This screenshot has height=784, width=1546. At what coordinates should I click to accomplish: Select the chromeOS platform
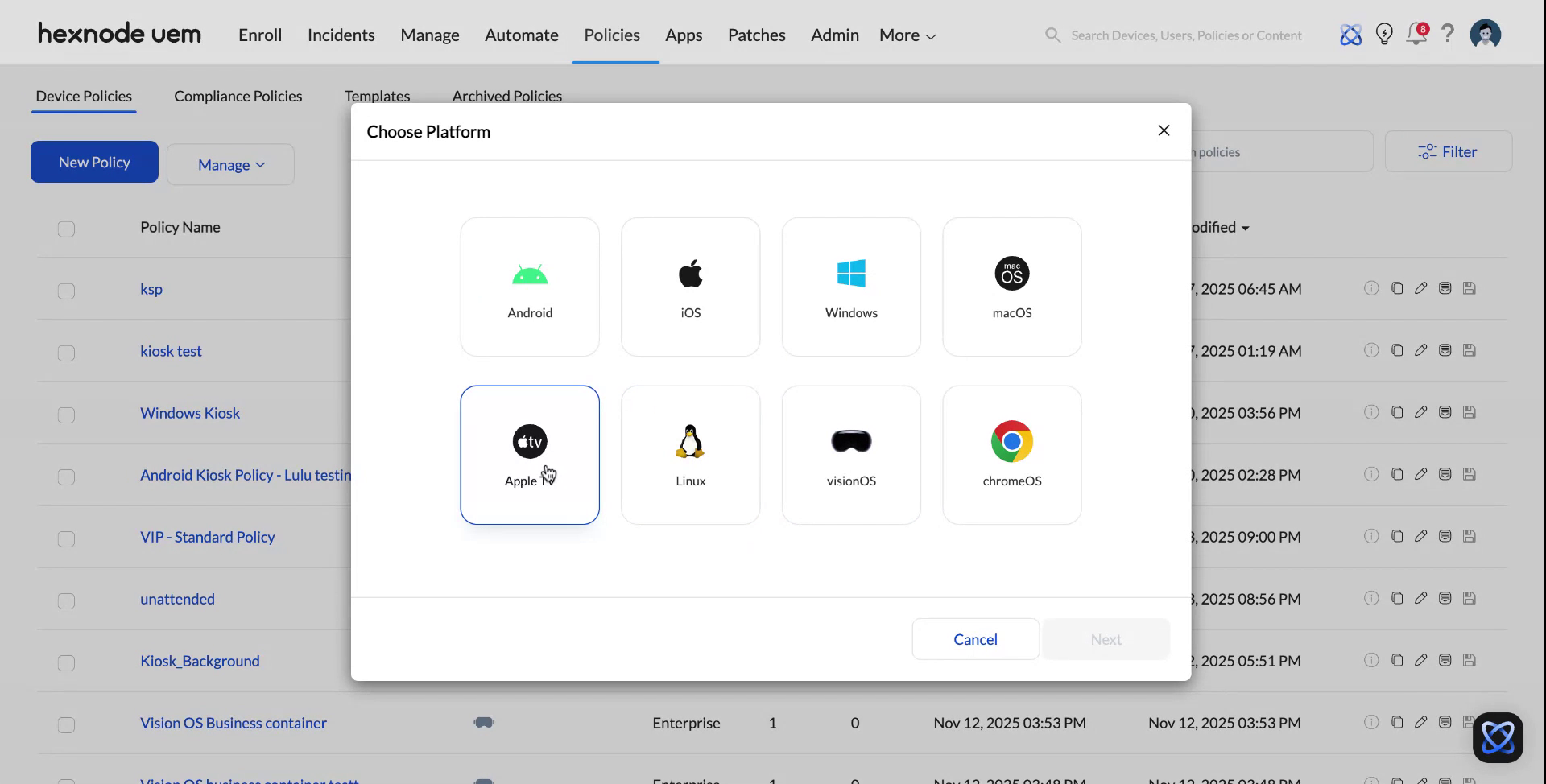[x=1011, y=455]
